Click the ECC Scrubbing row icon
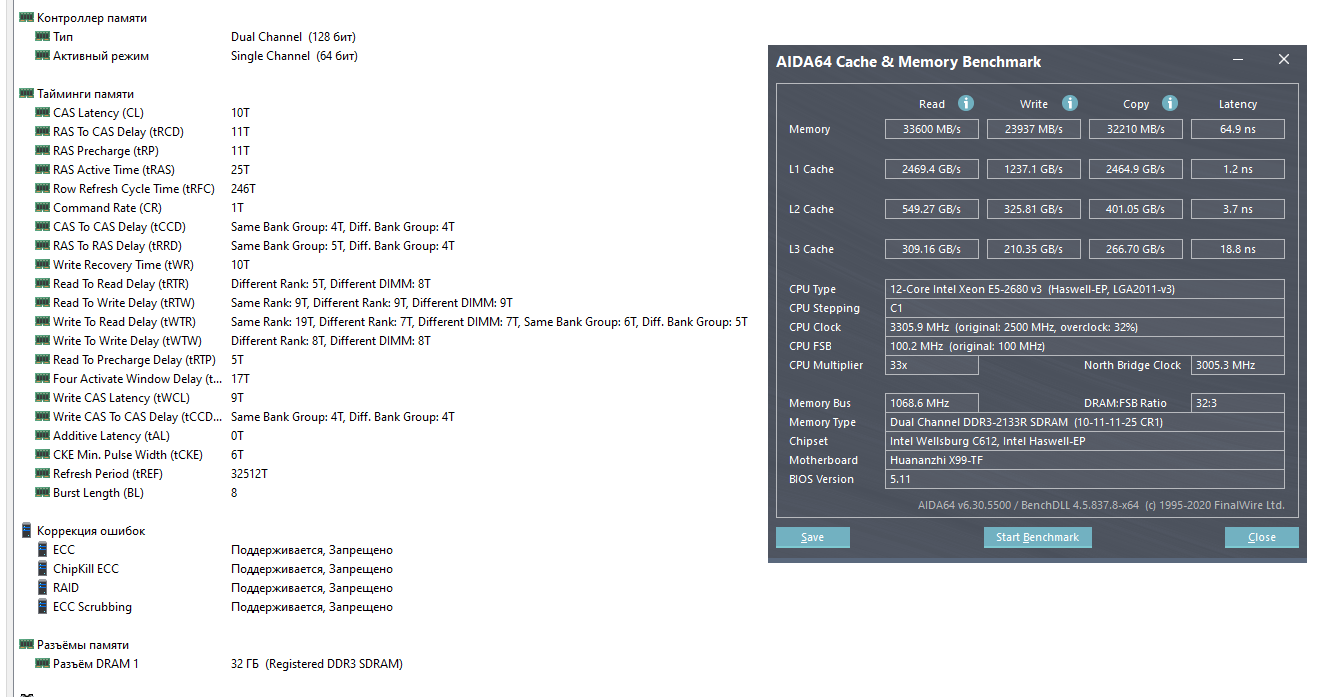Image resolution: width=1321 pixels, height=697 pixels. [42, 607]
